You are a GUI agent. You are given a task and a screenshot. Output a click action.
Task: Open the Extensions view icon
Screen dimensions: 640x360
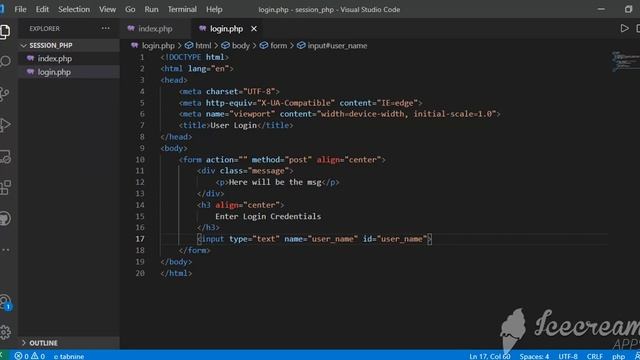pyautogui.click(x=5, y=188)
